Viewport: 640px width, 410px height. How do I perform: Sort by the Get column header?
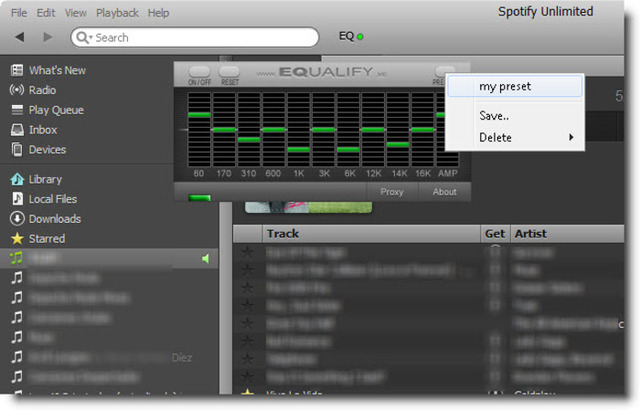click(495, 234)
